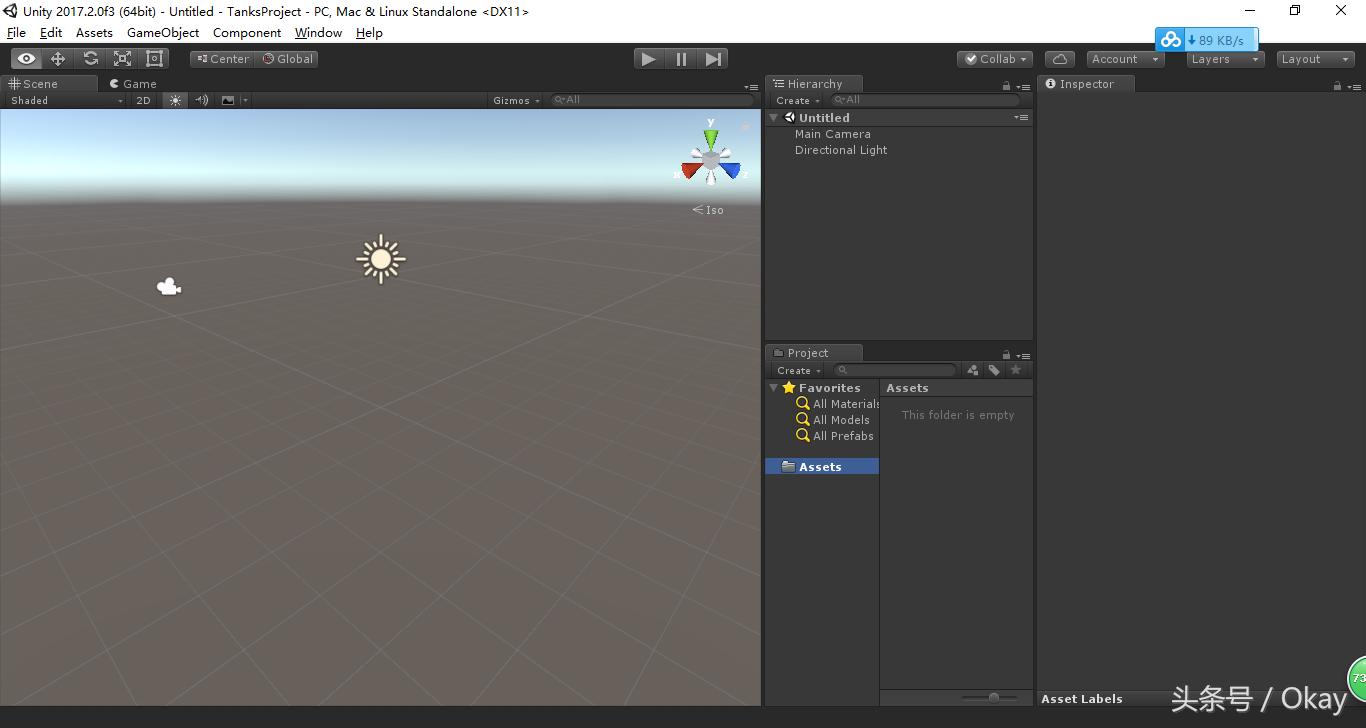Viewport: 1366px width, 728px height.
Task: Select the Hand pan tool
Action: click(x=25, y=58)
